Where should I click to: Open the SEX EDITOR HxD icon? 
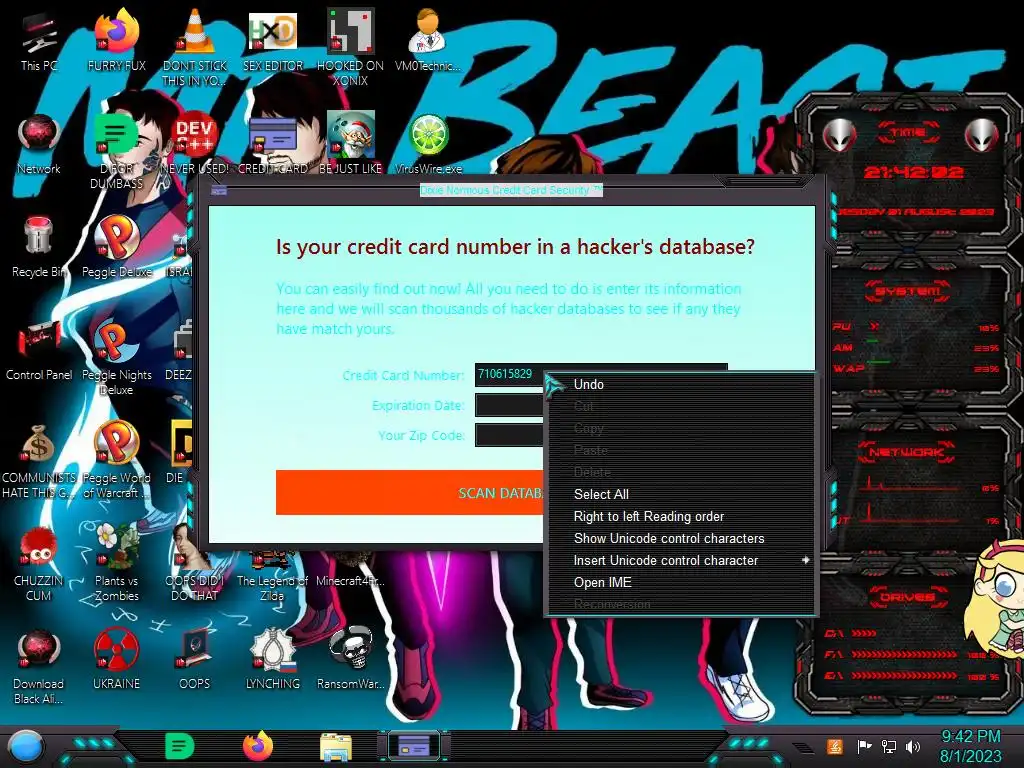pos(273,40)
